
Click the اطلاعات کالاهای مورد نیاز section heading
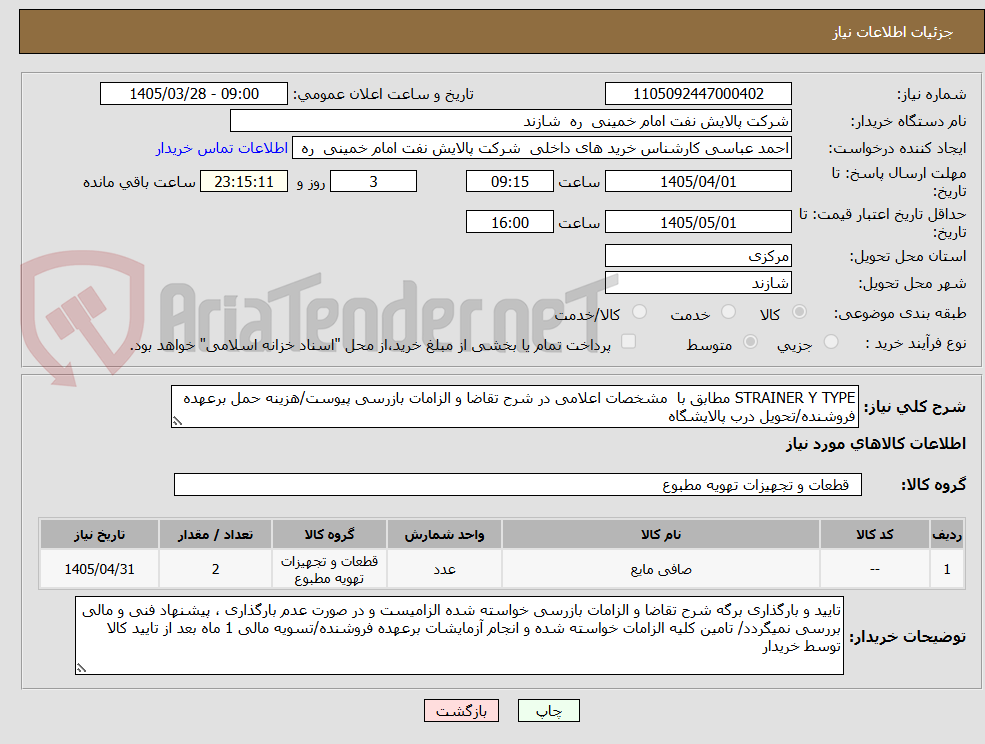(876, 444)
